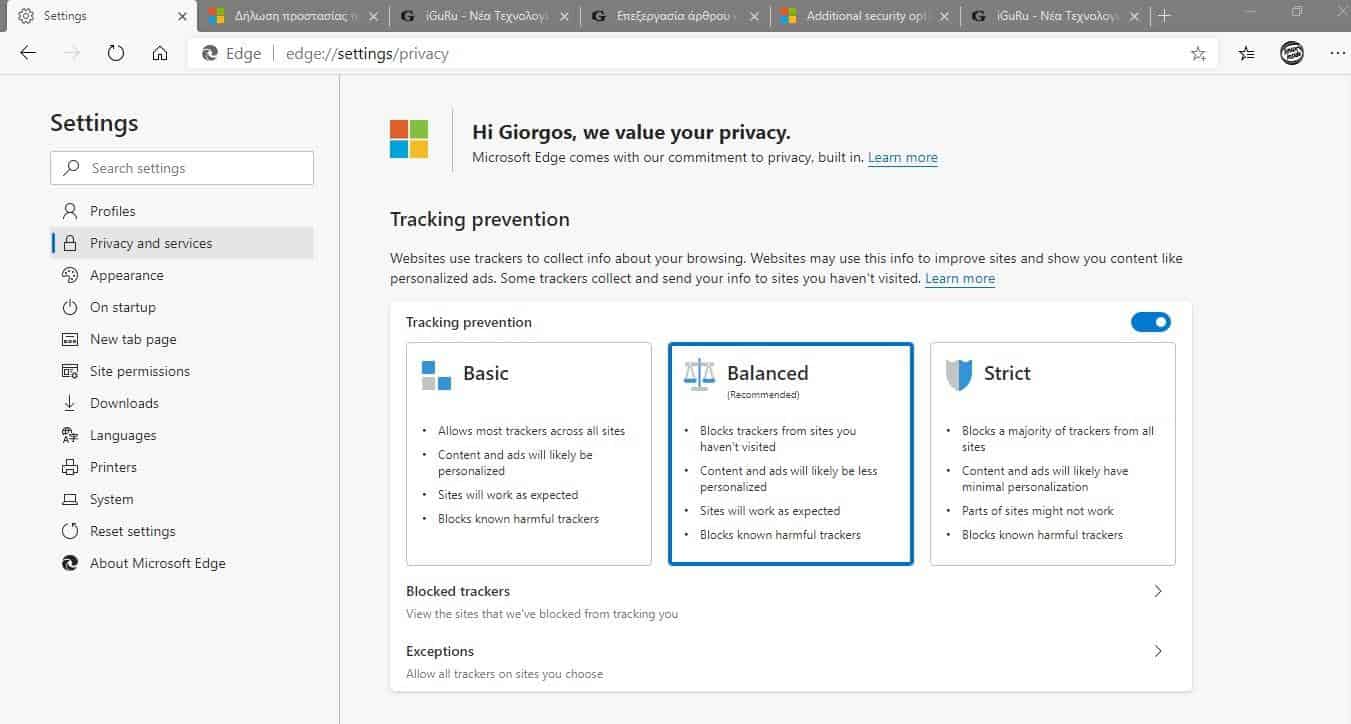Click the Appearance palette icon
This screenshot has width=1351, height=724.
coord(70,275)
